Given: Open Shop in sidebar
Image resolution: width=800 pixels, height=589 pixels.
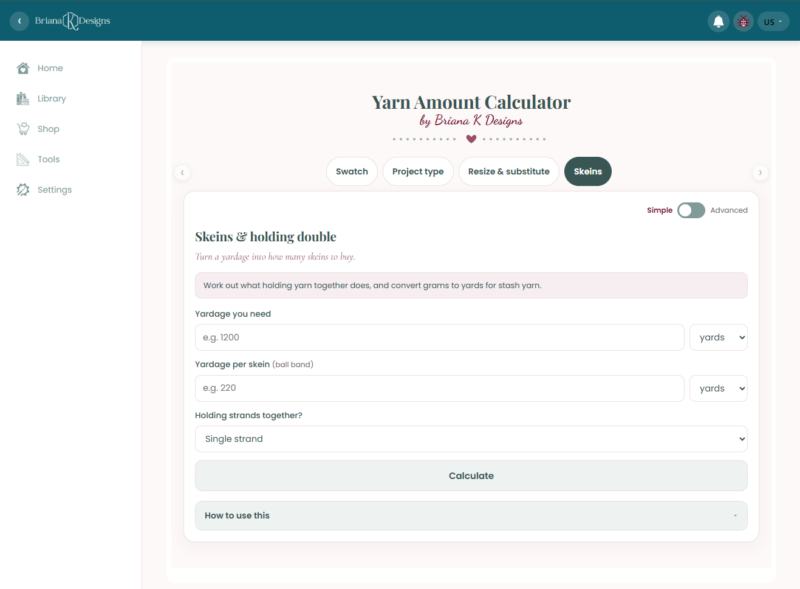Looking at the screenshot, I should tap(48, 129).
